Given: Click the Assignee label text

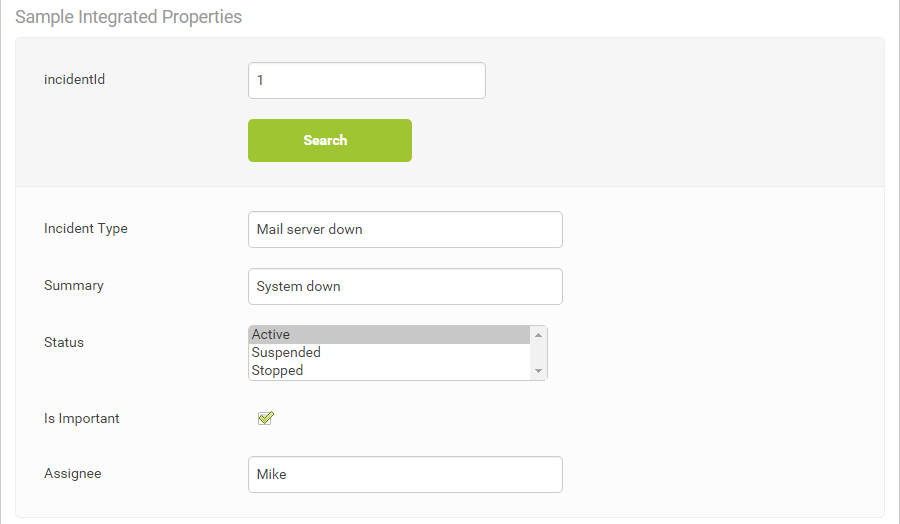Looking at the screenshot, I should [x=73, y=473].
